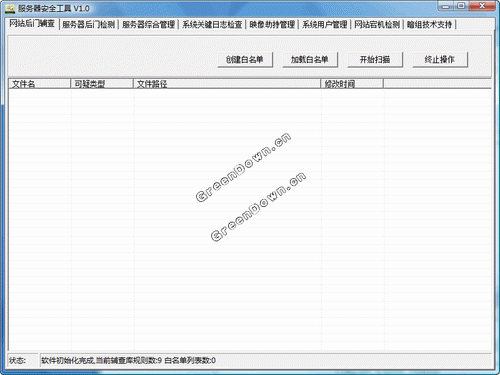This screenshot has height=375, width=500.
Task: Select the 服务器综合管理 tab
Action: [148, 24]
